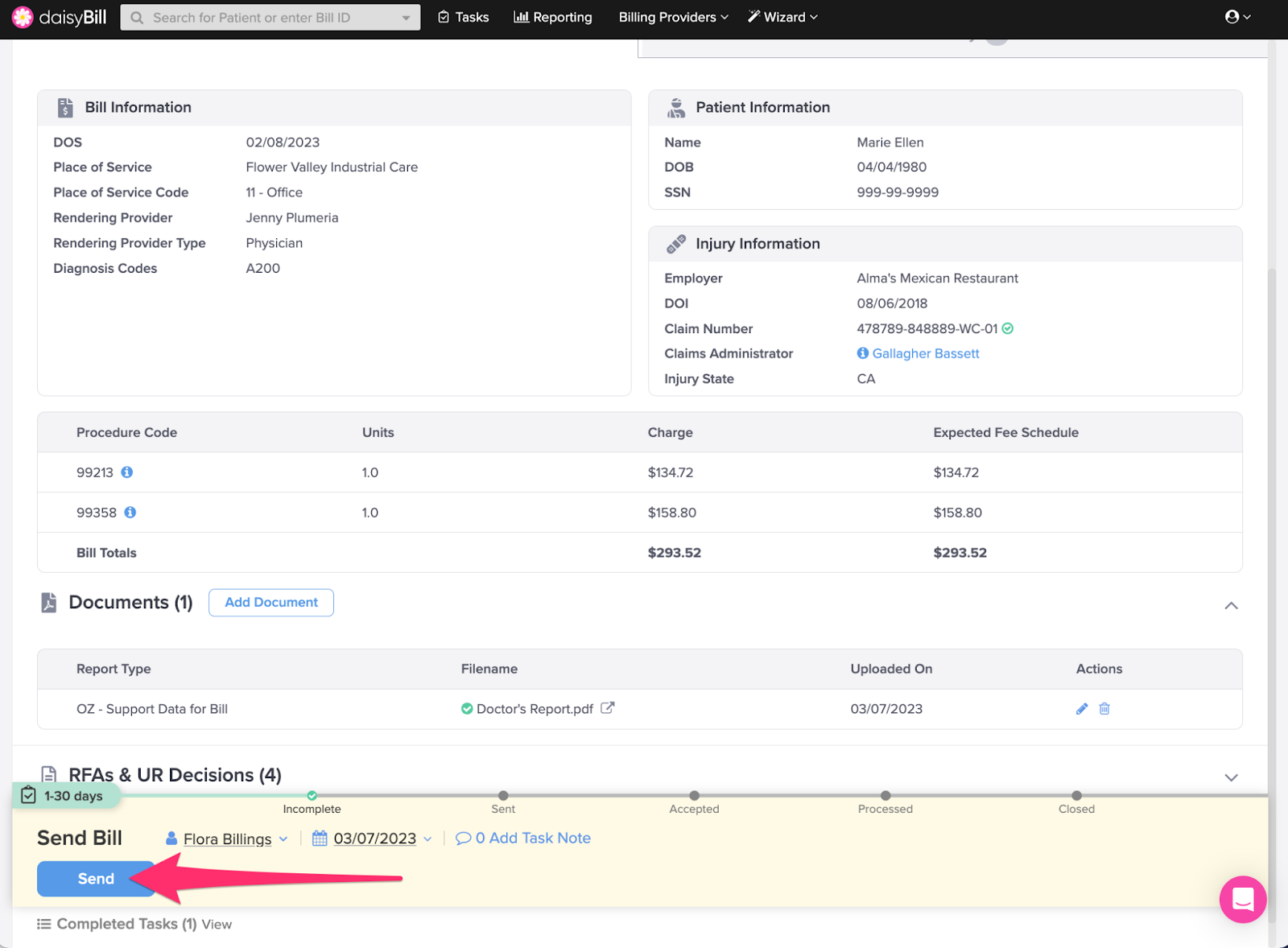Click the Documents section PDF icon

click(x=49, y=603)
